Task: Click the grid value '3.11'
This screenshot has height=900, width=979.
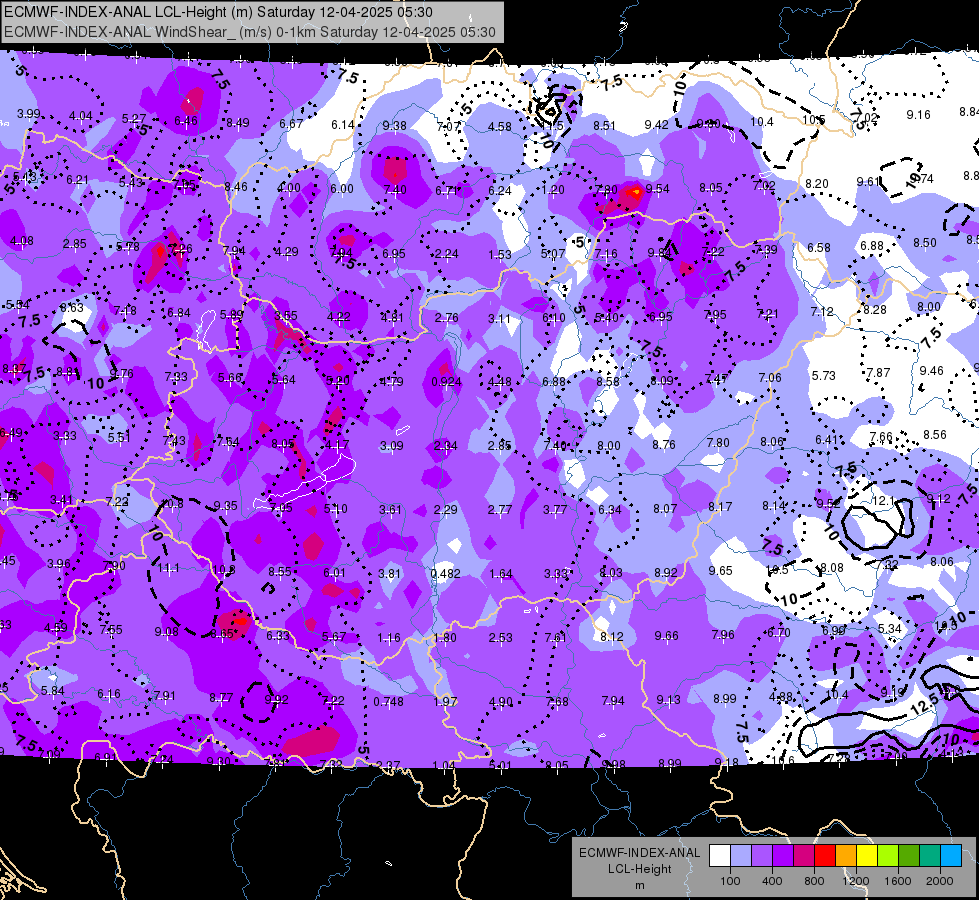Action: click(499, 319)
